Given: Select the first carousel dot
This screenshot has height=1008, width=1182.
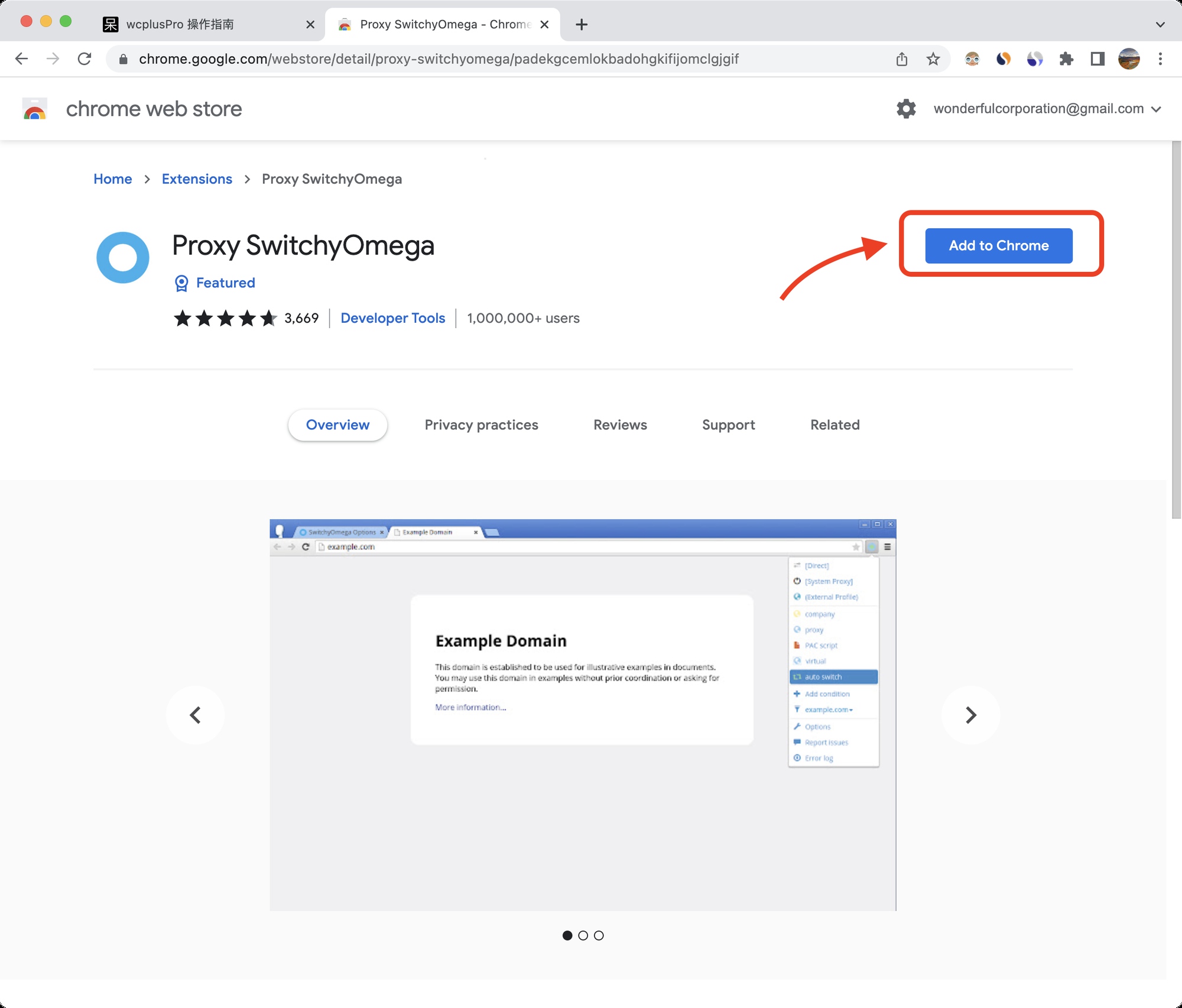Looking at the screenshot, I should click(567, 935).
